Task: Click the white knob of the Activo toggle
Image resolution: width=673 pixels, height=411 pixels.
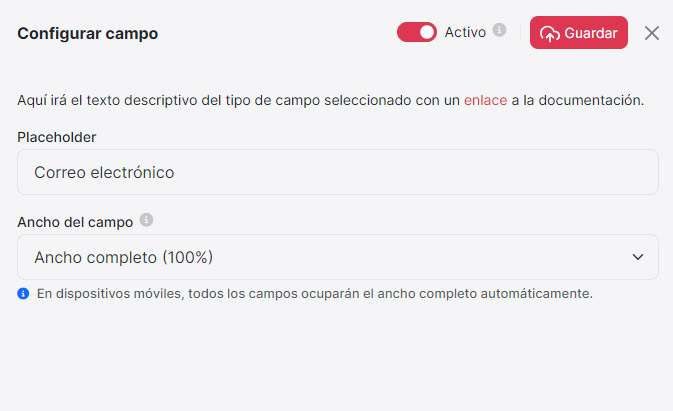Action: pyautogui.click(x=427, y=32)
